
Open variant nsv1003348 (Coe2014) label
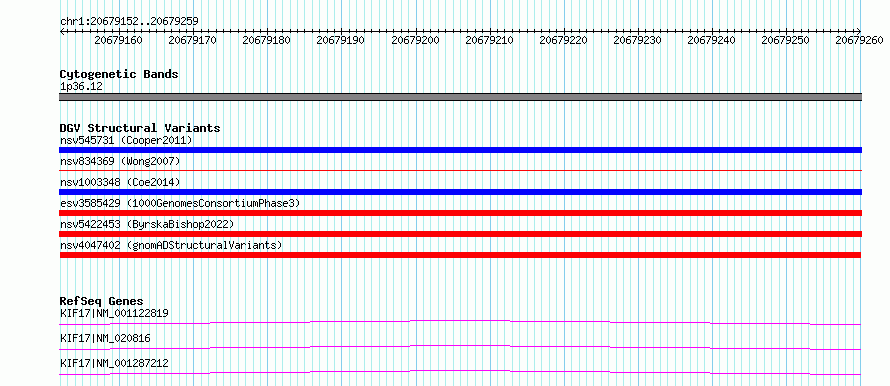[120, 182]
